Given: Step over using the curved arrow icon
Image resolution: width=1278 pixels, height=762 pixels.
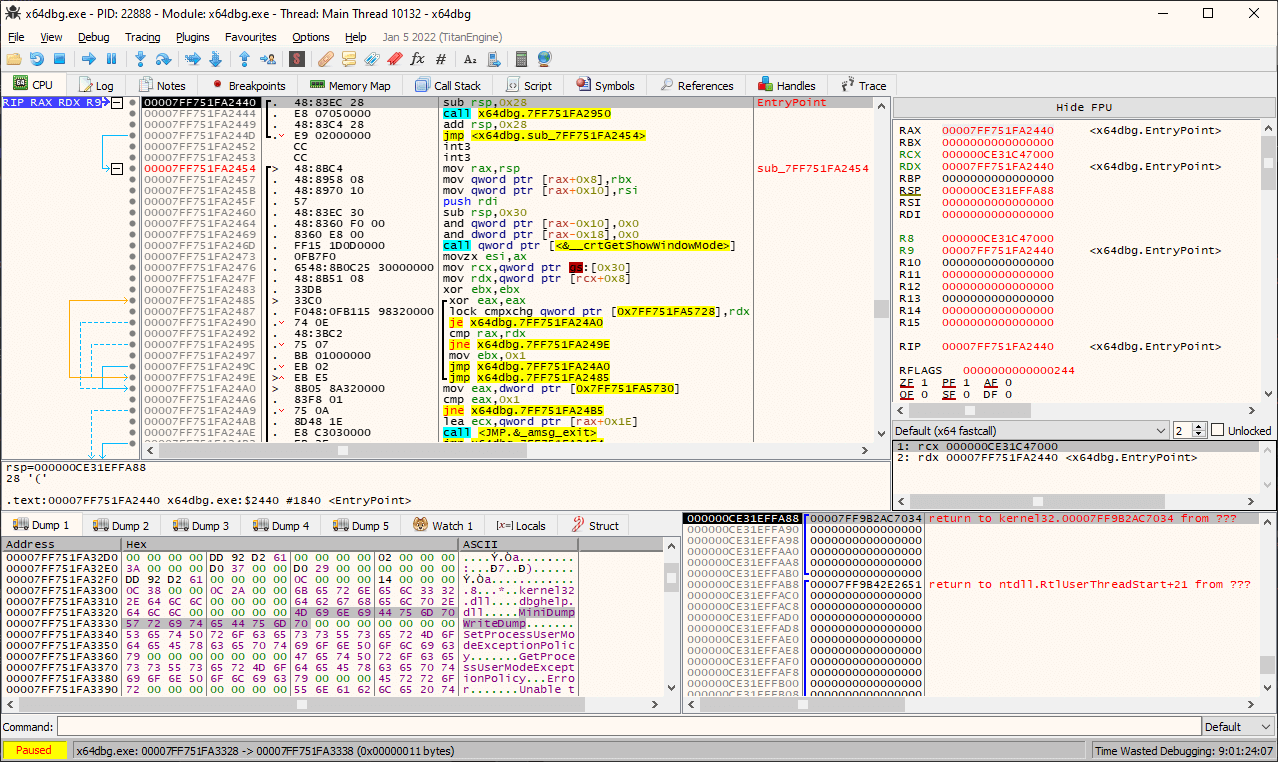Looking at the screenshot, I should (x=163, y=59).
